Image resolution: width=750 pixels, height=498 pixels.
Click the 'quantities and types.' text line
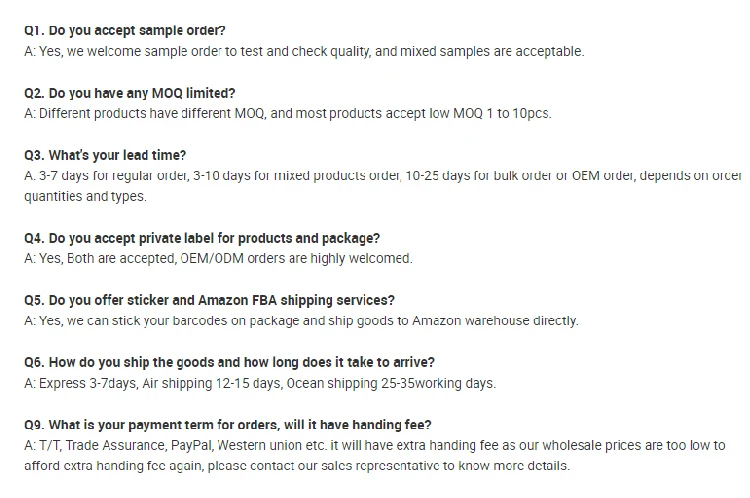[85, 196]
